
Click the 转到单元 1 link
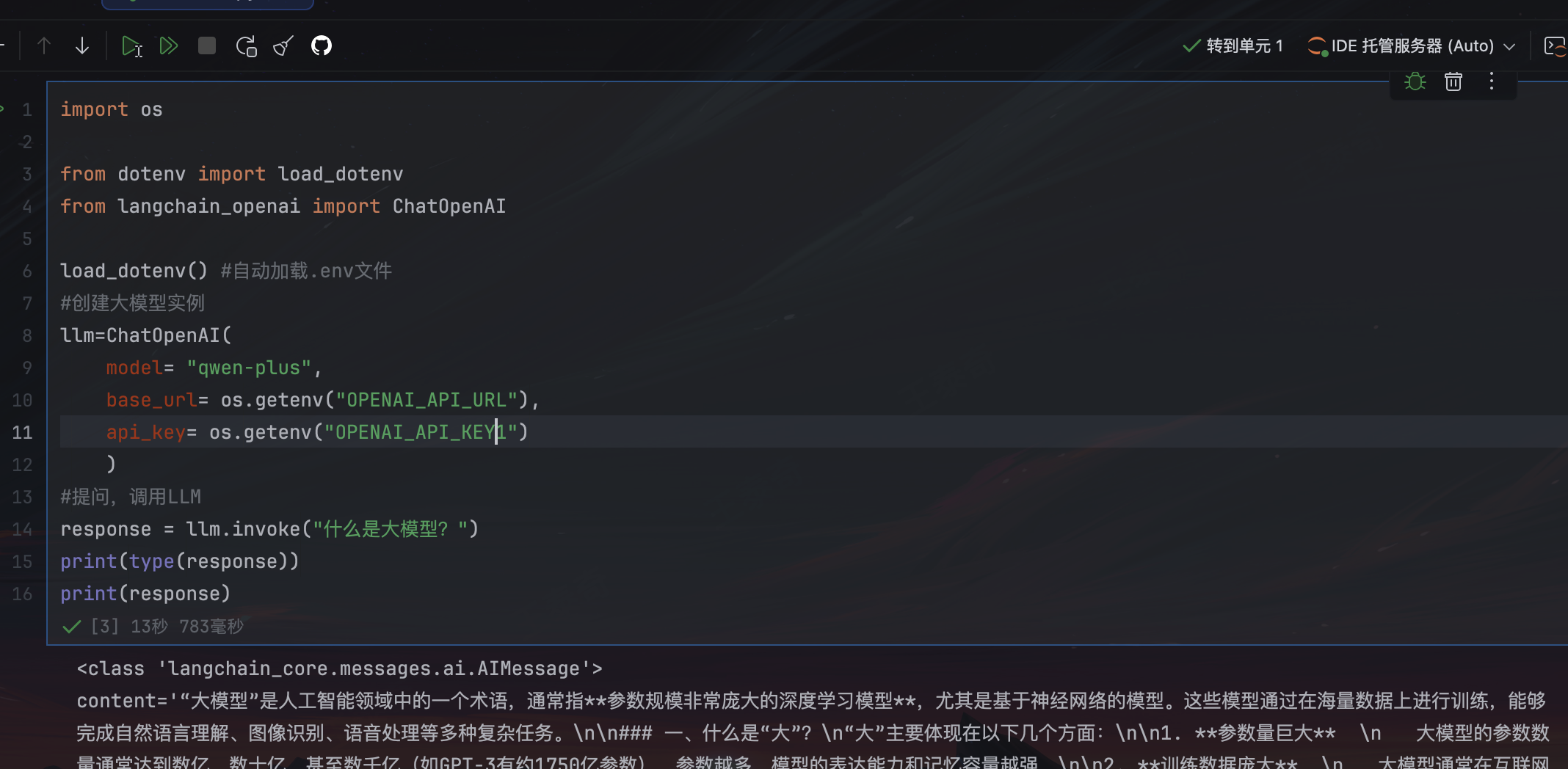(1233, 45)
